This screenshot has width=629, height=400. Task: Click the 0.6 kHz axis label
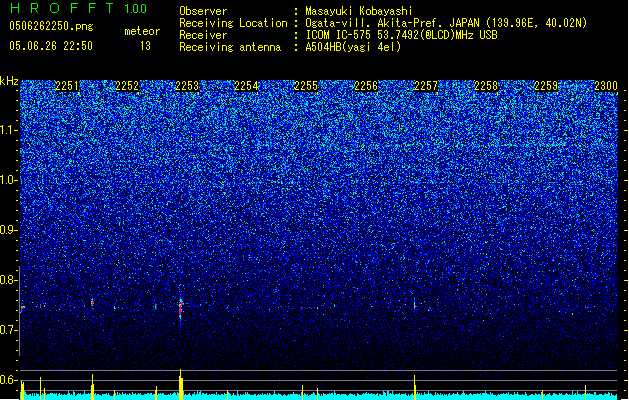(9, 380)
